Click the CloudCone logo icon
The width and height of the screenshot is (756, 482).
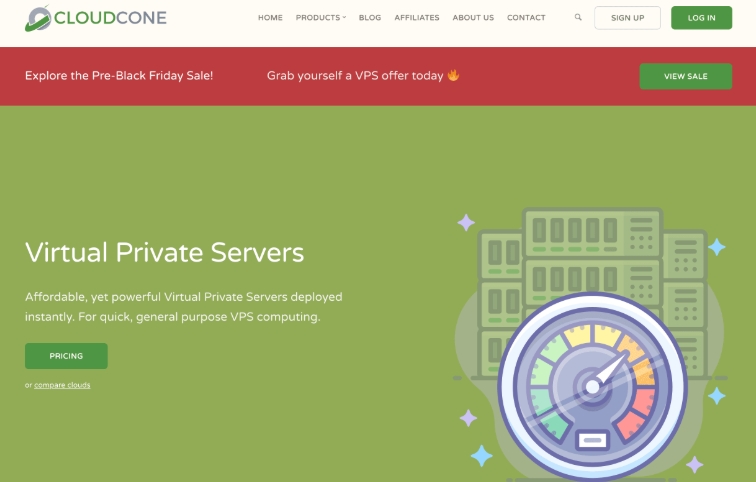(39, 17)
